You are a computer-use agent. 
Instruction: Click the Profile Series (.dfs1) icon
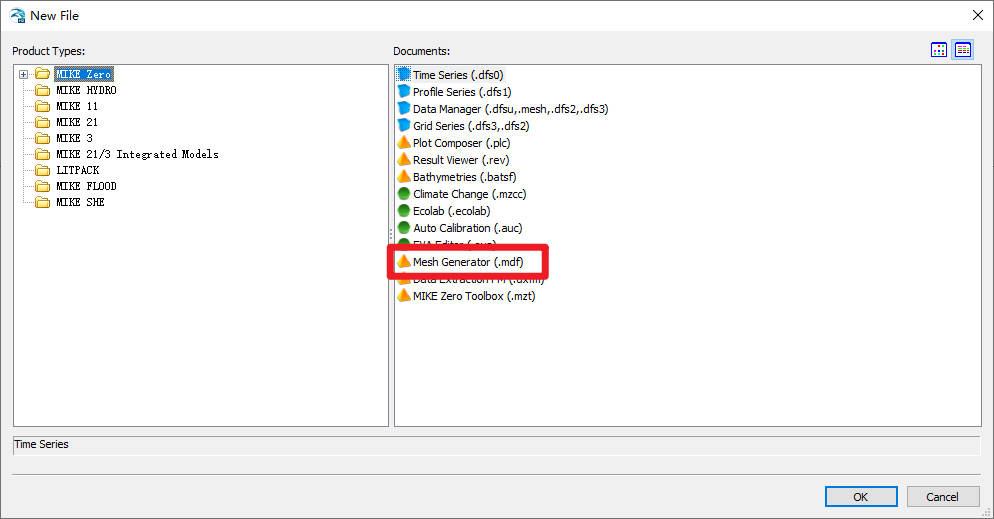[x=404, y=92]
